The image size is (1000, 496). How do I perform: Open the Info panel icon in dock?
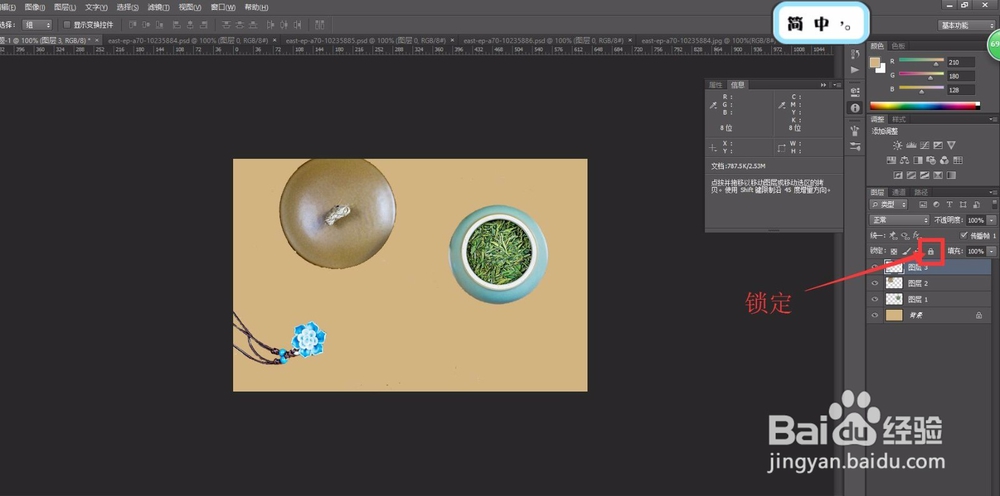click(855, 108)
